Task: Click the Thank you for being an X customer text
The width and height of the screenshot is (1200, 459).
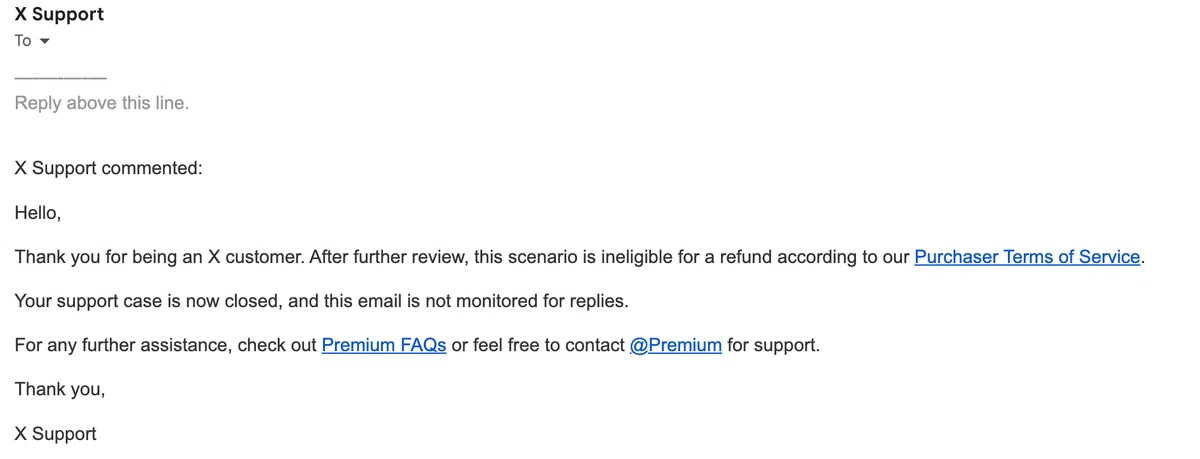Action: [159, 257]
